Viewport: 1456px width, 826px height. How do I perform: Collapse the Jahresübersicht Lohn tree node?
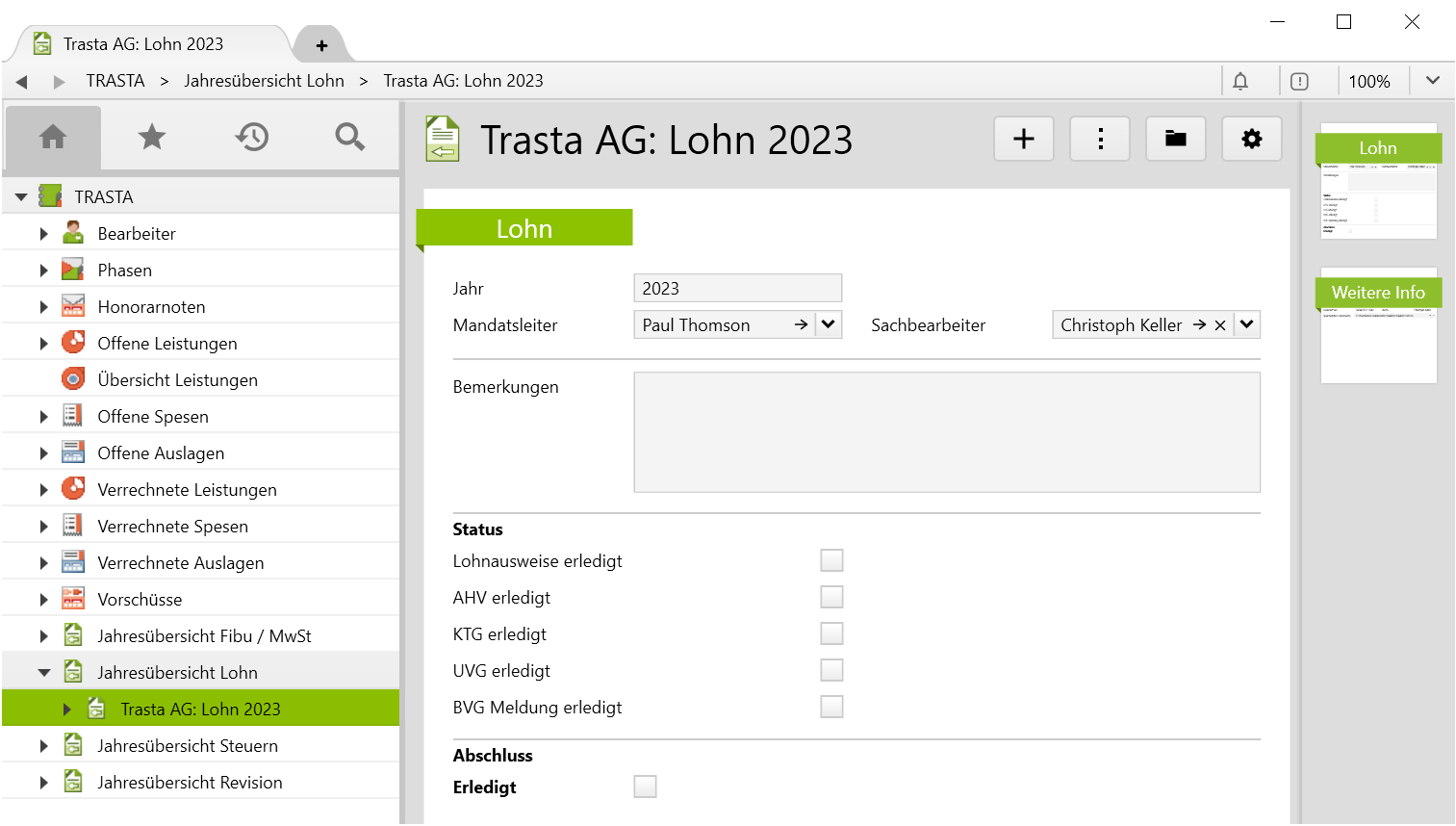(44, 673)
